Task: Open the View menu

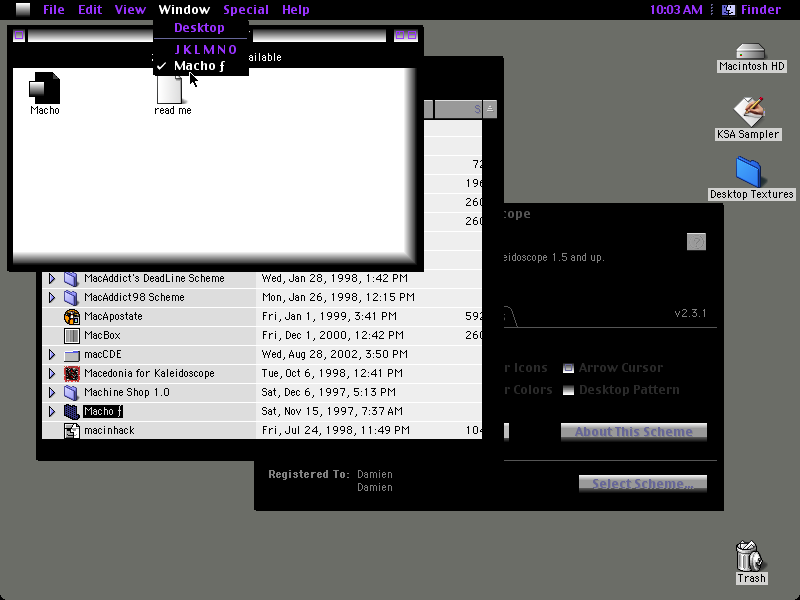Action: pyautogui.click(x=130, y=10)
